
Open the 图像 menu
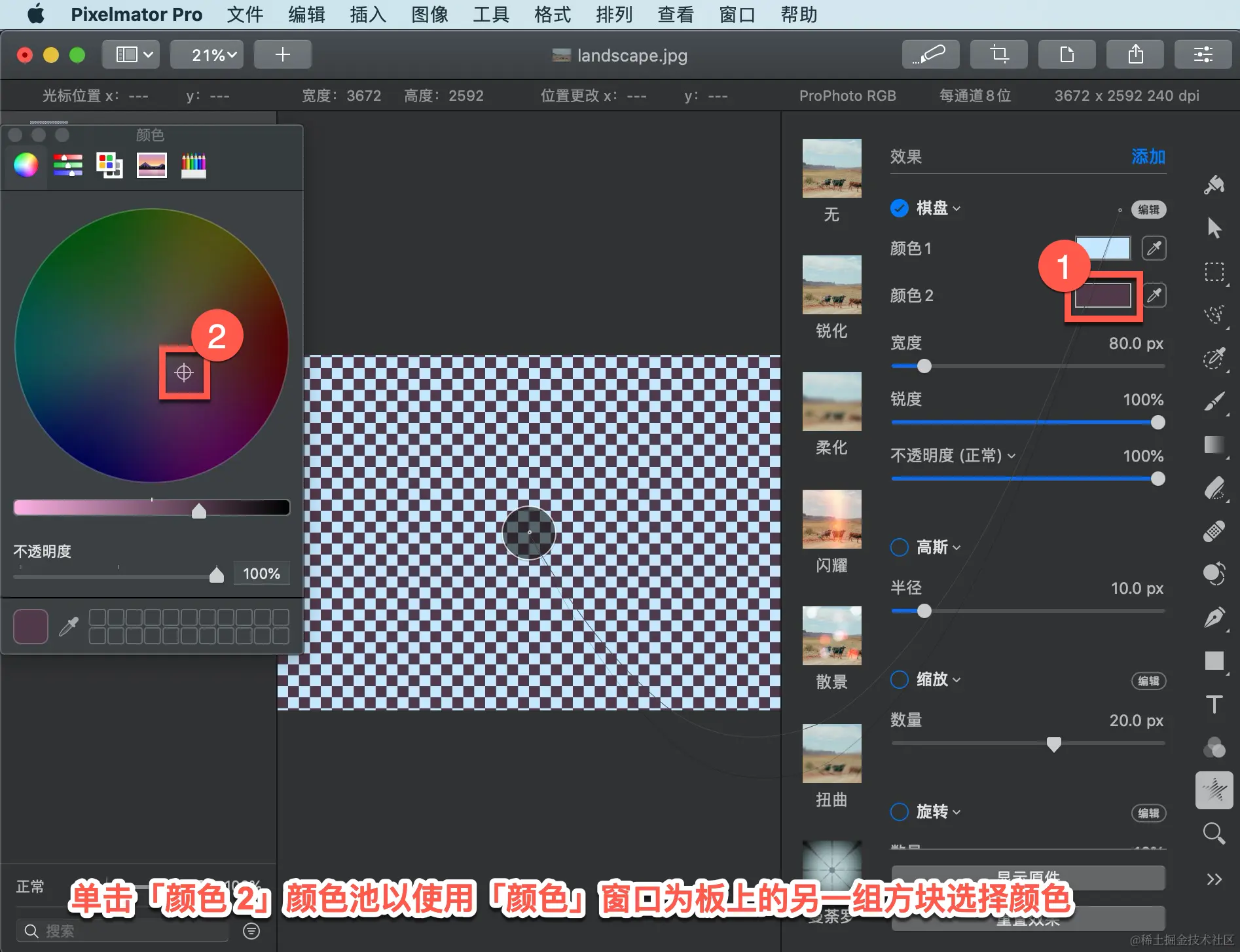429,14
